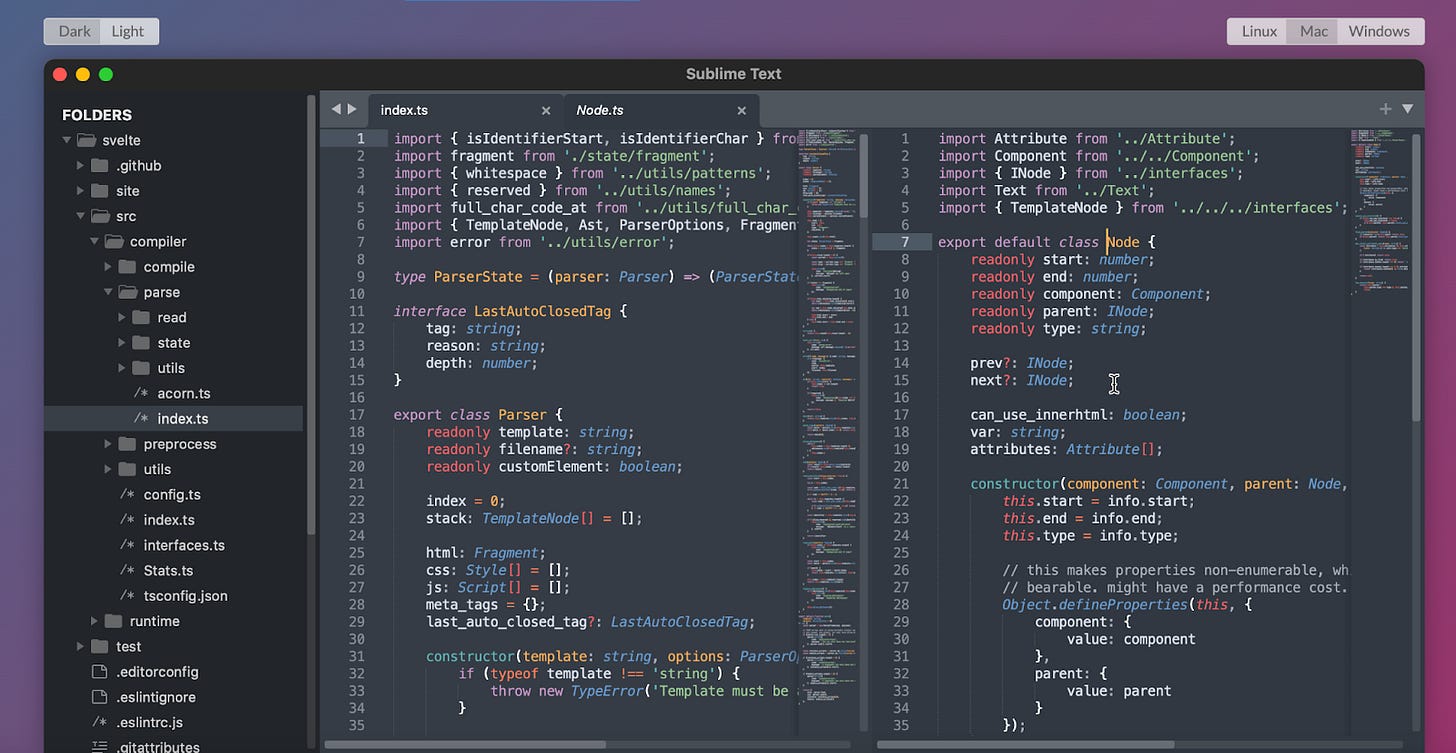Add a new tab with plus icon
The width and height of the screenshot is (1456, 753).
coord(1385,109)
